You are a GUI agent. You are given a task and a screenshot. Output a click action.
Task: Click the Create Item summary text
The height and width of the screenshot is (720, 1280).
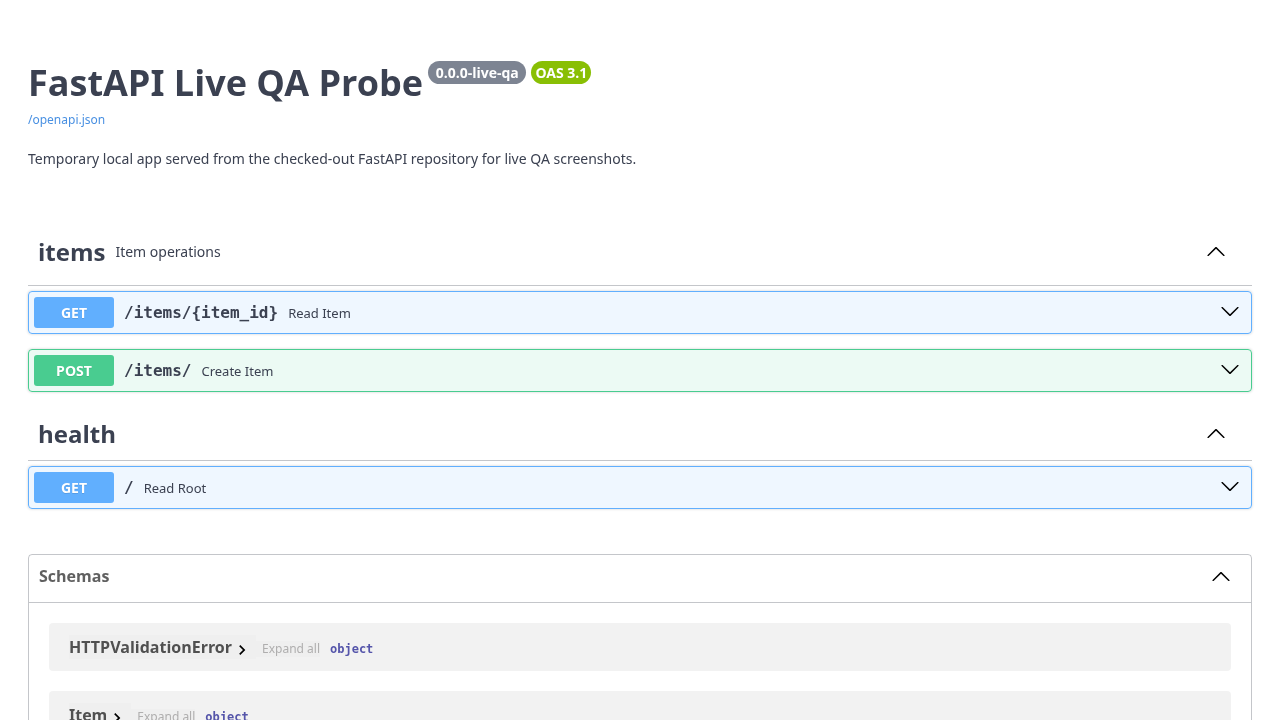[237, 371]
